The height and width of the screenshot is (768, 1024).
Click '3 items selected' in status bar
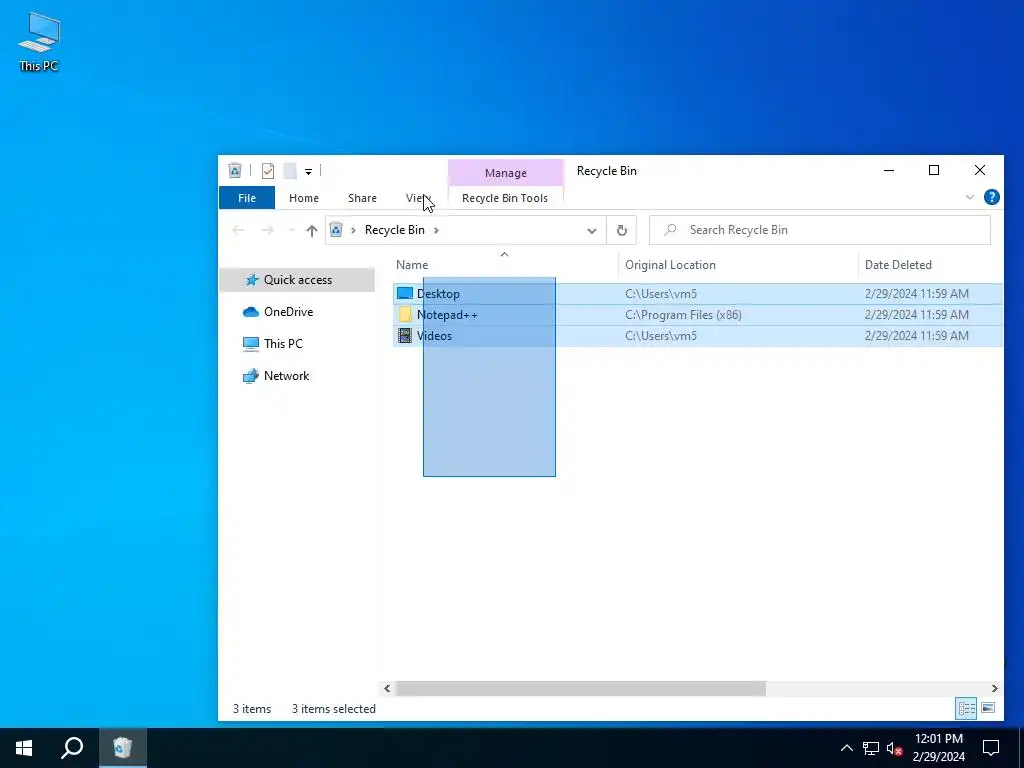coord(334,709)
